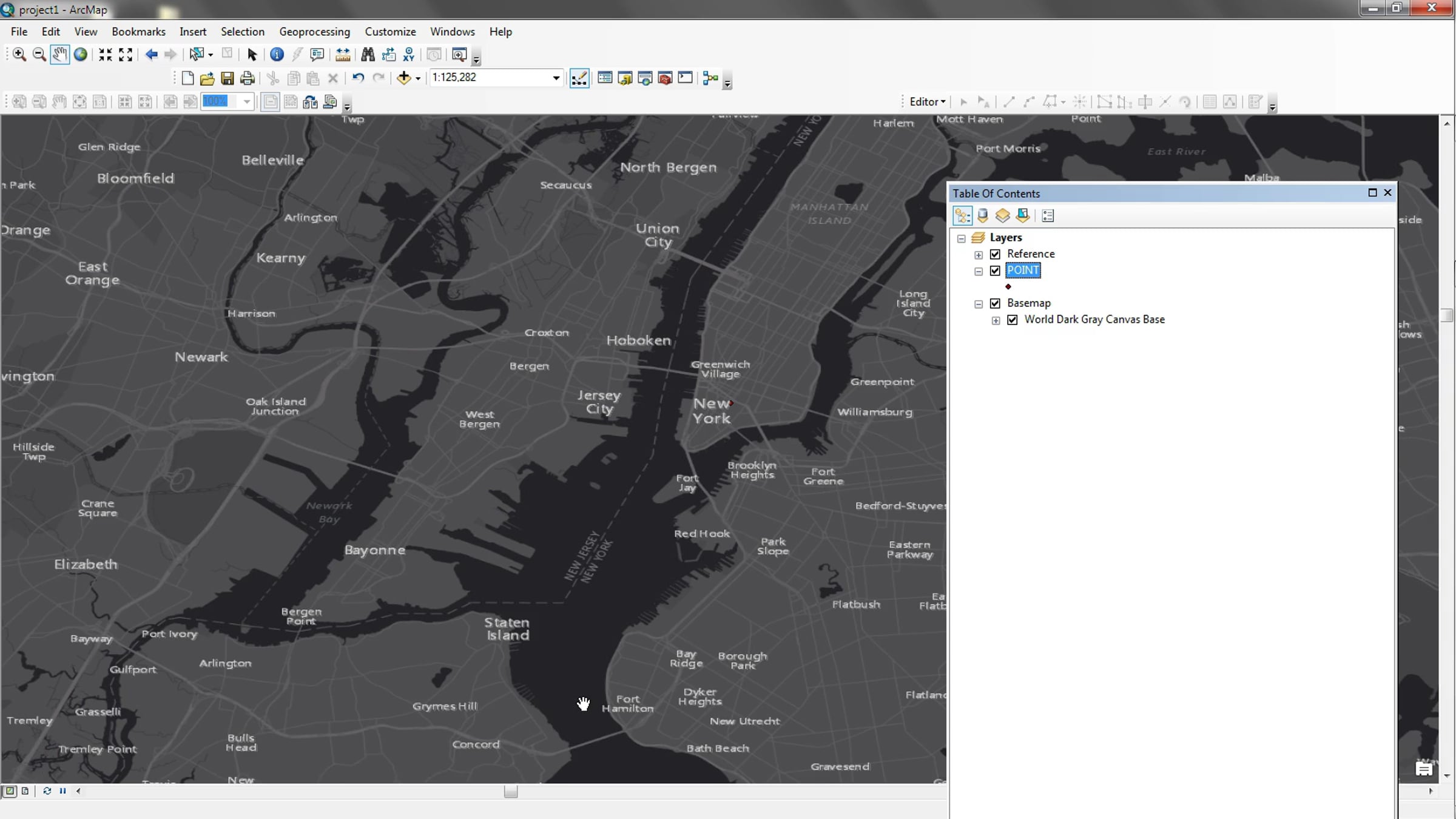The image size is (1456, 819).
Task: Click the Undo arrow icon
Action: [358, 78]
